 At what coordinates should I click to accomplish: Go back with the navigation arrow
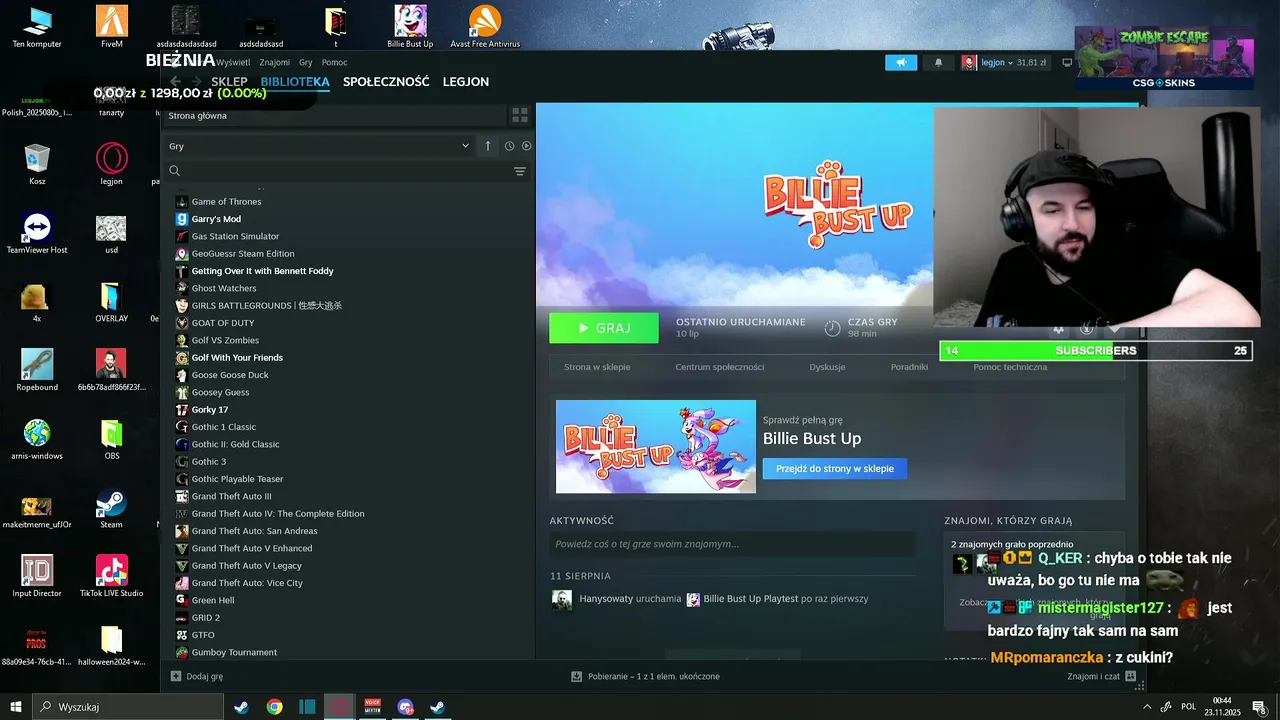(x=176, y=81)
